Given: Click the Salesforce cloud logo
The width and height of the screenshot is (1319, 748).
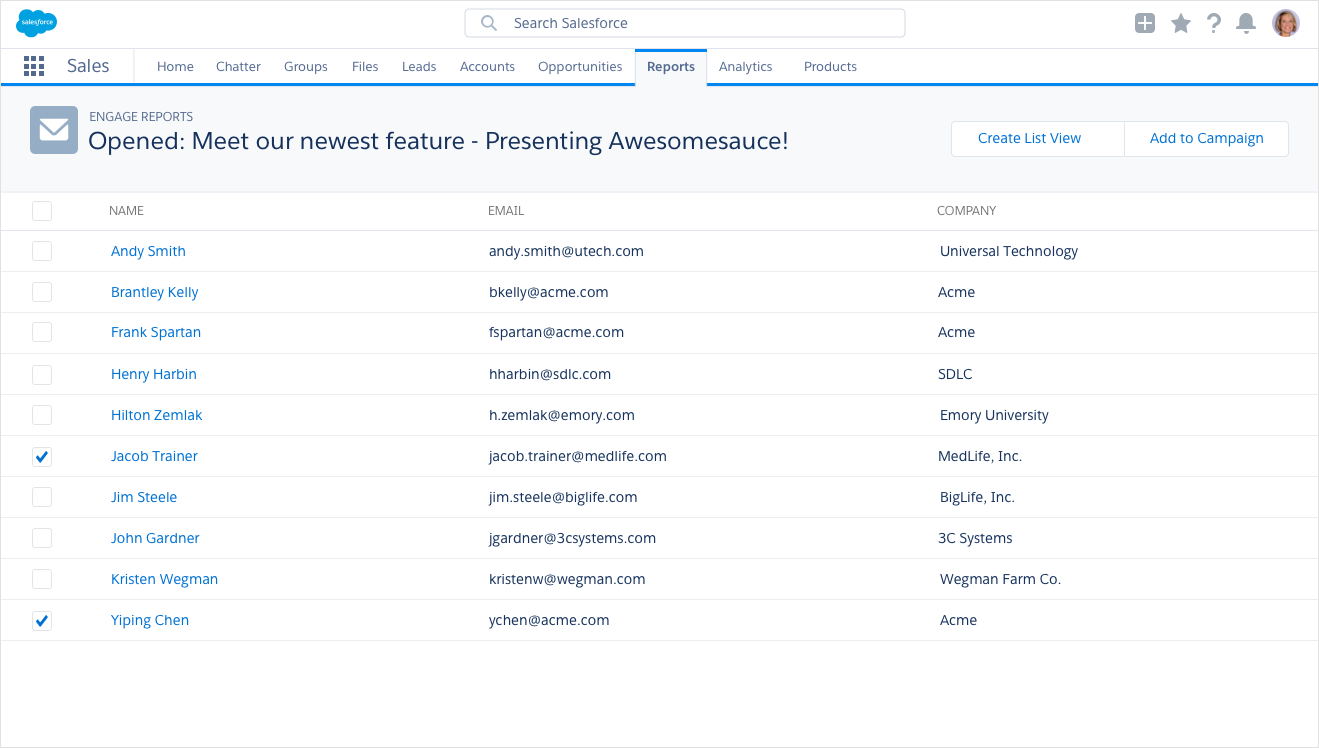Looking at the screenshot, I should coord(37,22).
